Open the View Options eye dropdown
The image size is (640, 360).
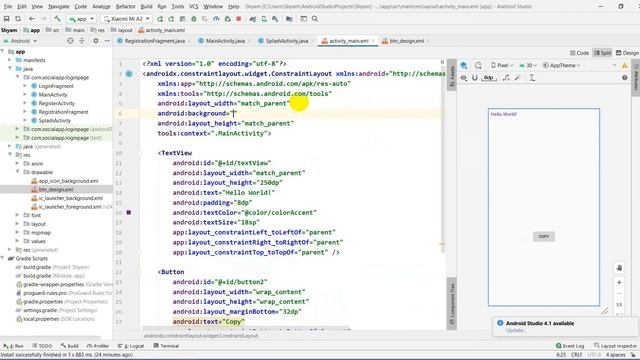(x=464, y=78)
